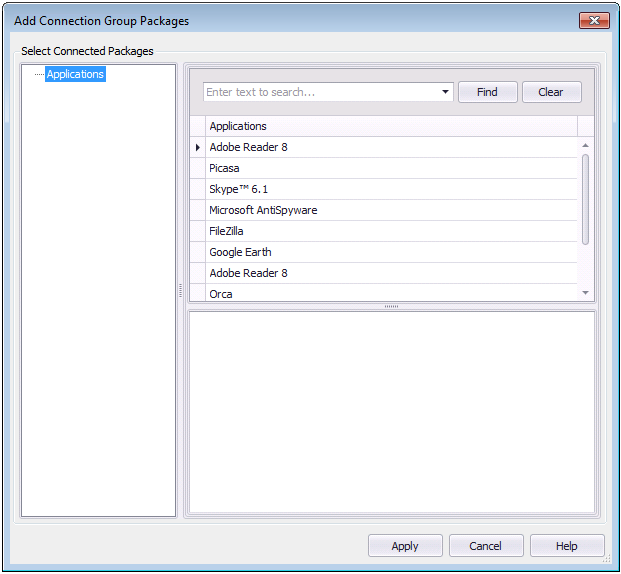Click the Applications column header
621x574 pixels.
tap(390, 126)
